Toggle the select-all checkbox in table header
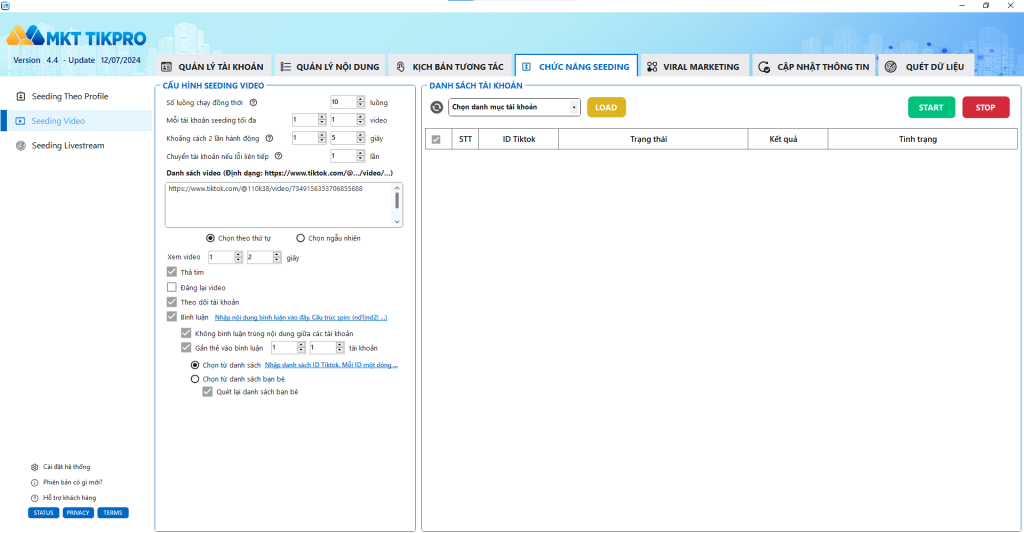This screenshot has height=533, width=1024. click(x=436, y=139)
